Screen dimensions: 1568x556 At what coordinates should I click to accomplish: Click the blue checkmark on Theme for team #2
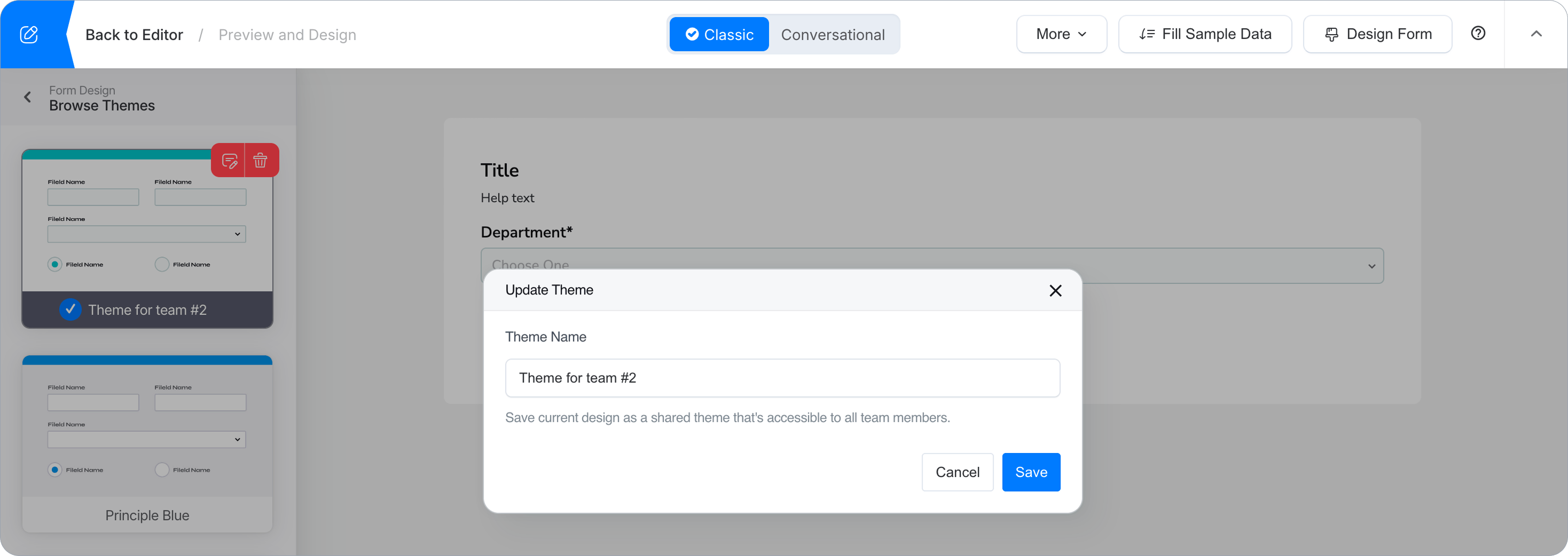[70, 309]
